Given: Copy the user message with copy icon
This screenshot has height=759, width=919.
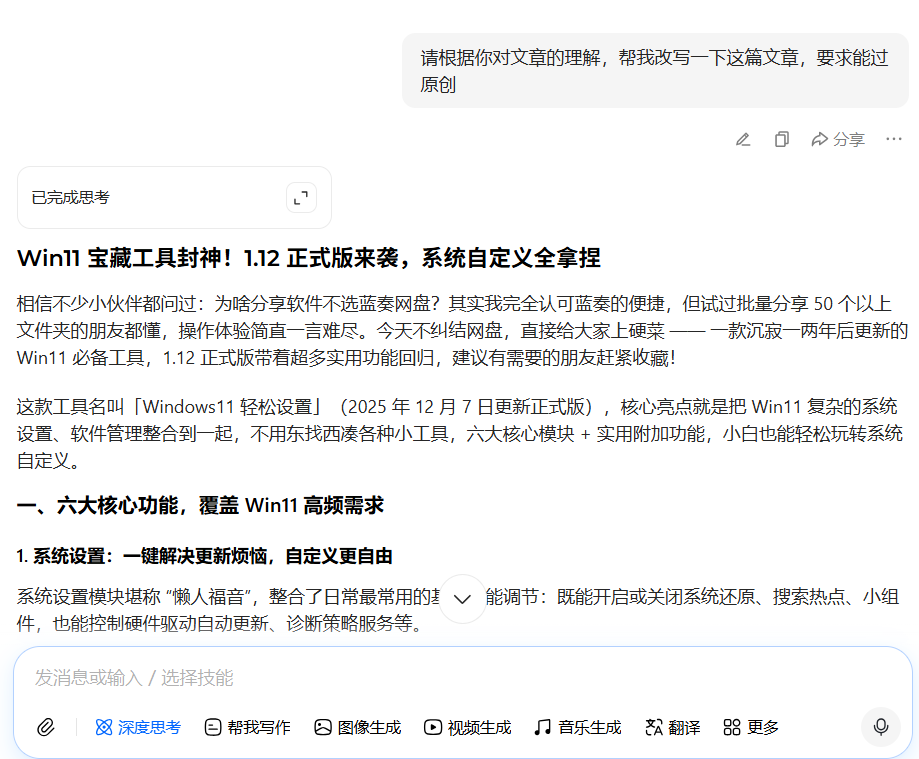Looking at the screenshot, I should coord(782,139).
